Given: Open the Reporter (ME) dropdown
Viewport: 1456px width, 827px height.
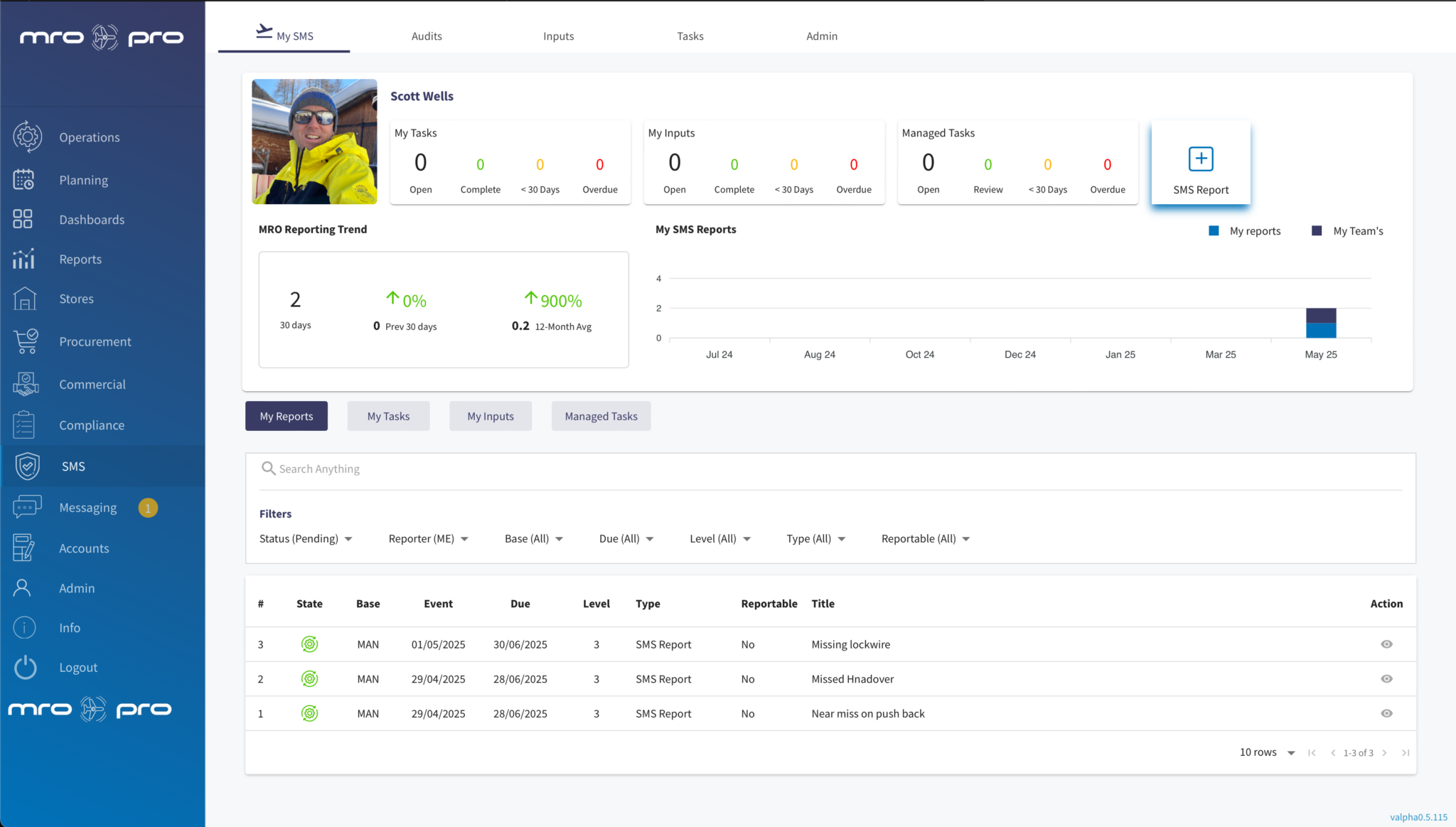Looking at the screenshot, I should point(427,538).
